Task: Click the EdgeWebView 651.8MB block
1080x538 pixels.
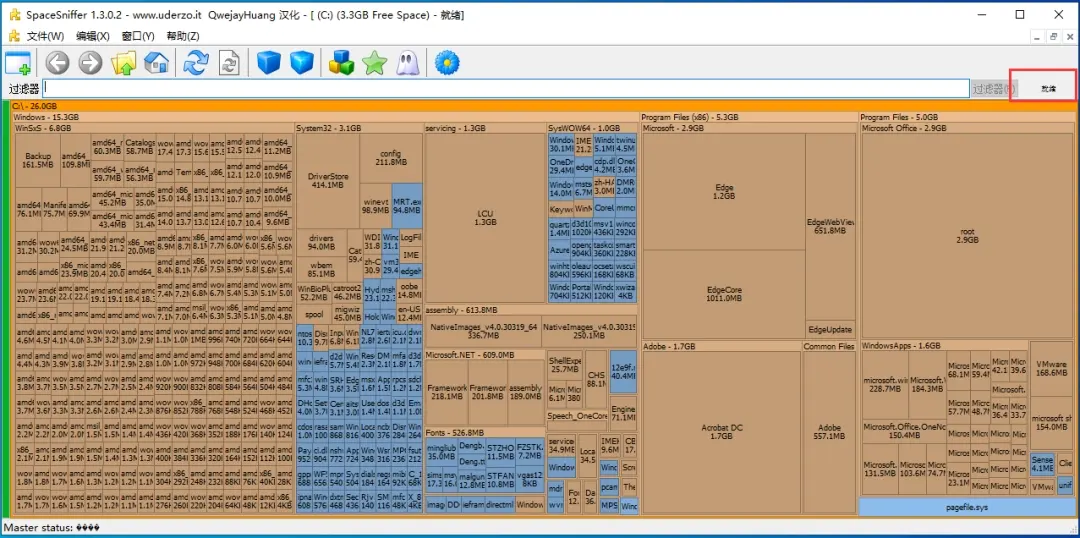Action: 830,227
